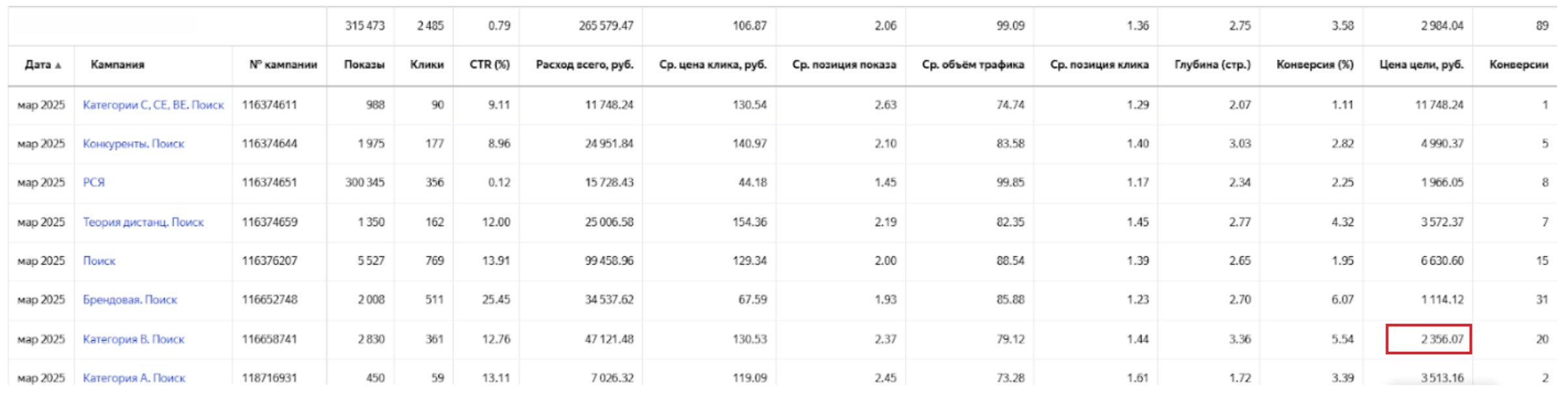Sort by Ср. позиция показа header
Viewport: 1568px width, 396px height.
tap(844, 64)
